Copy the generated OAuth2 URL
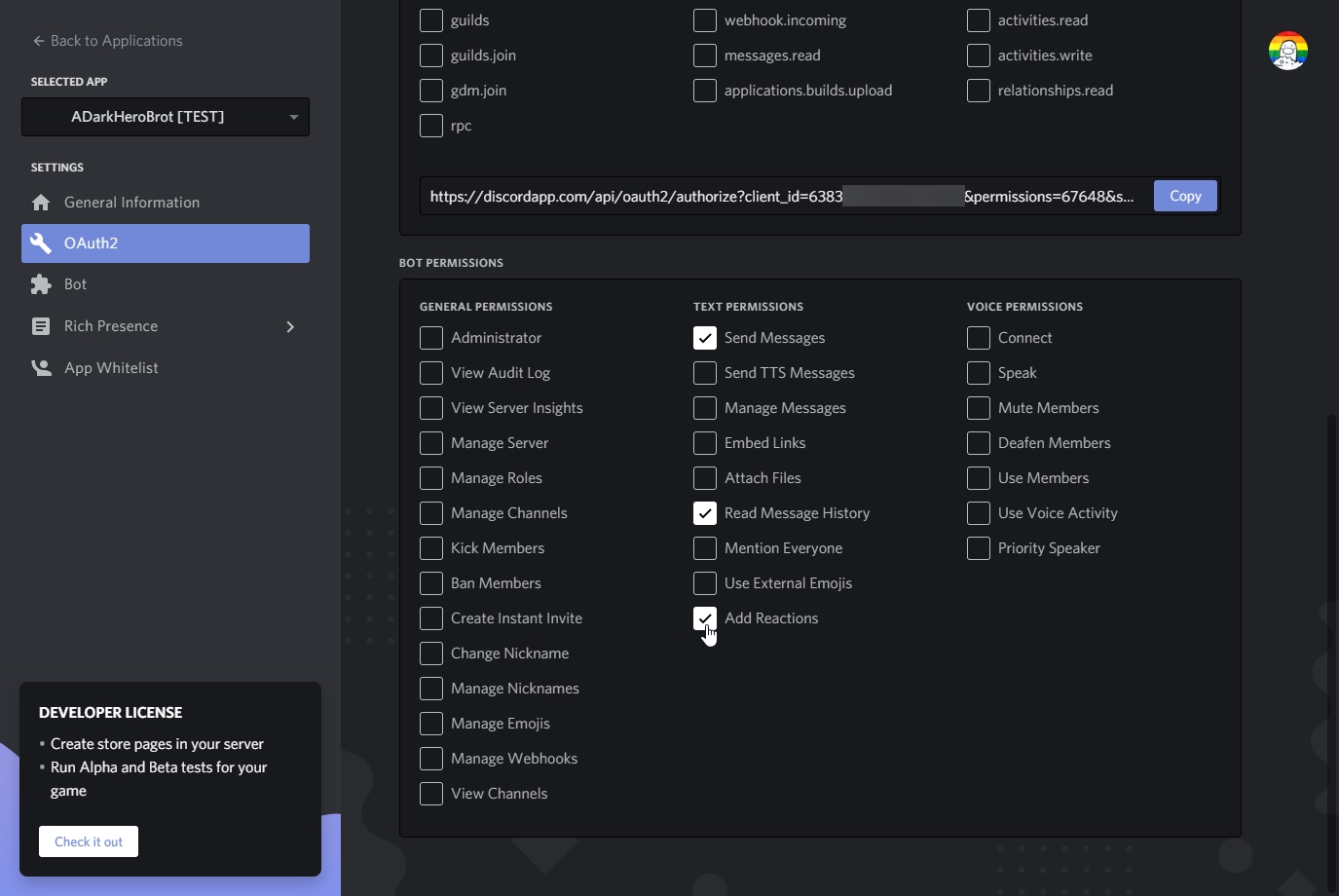1339x896 pixels. tap(1185, 196)
